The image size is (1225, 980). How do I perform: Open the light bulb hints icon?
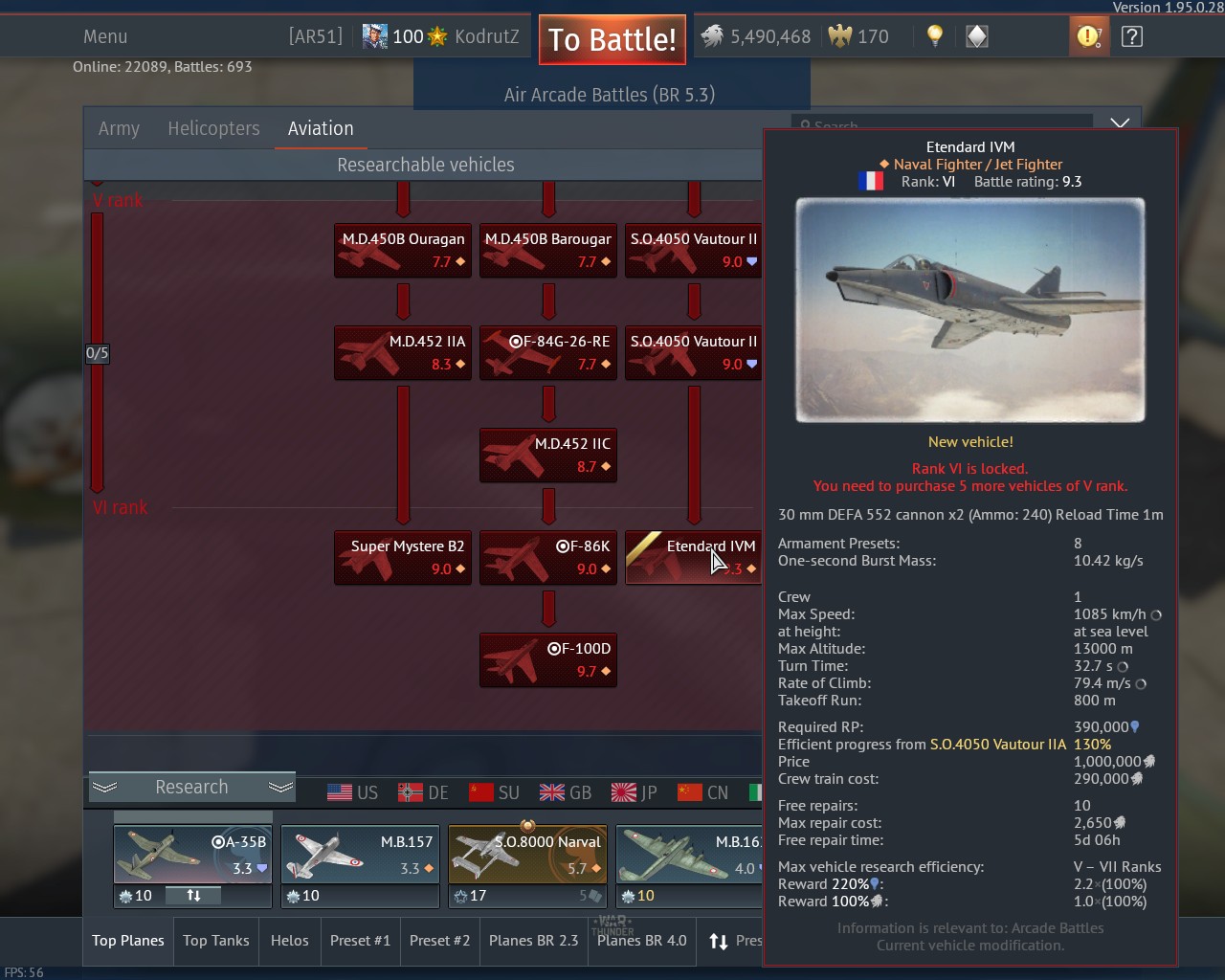[935, 36]
